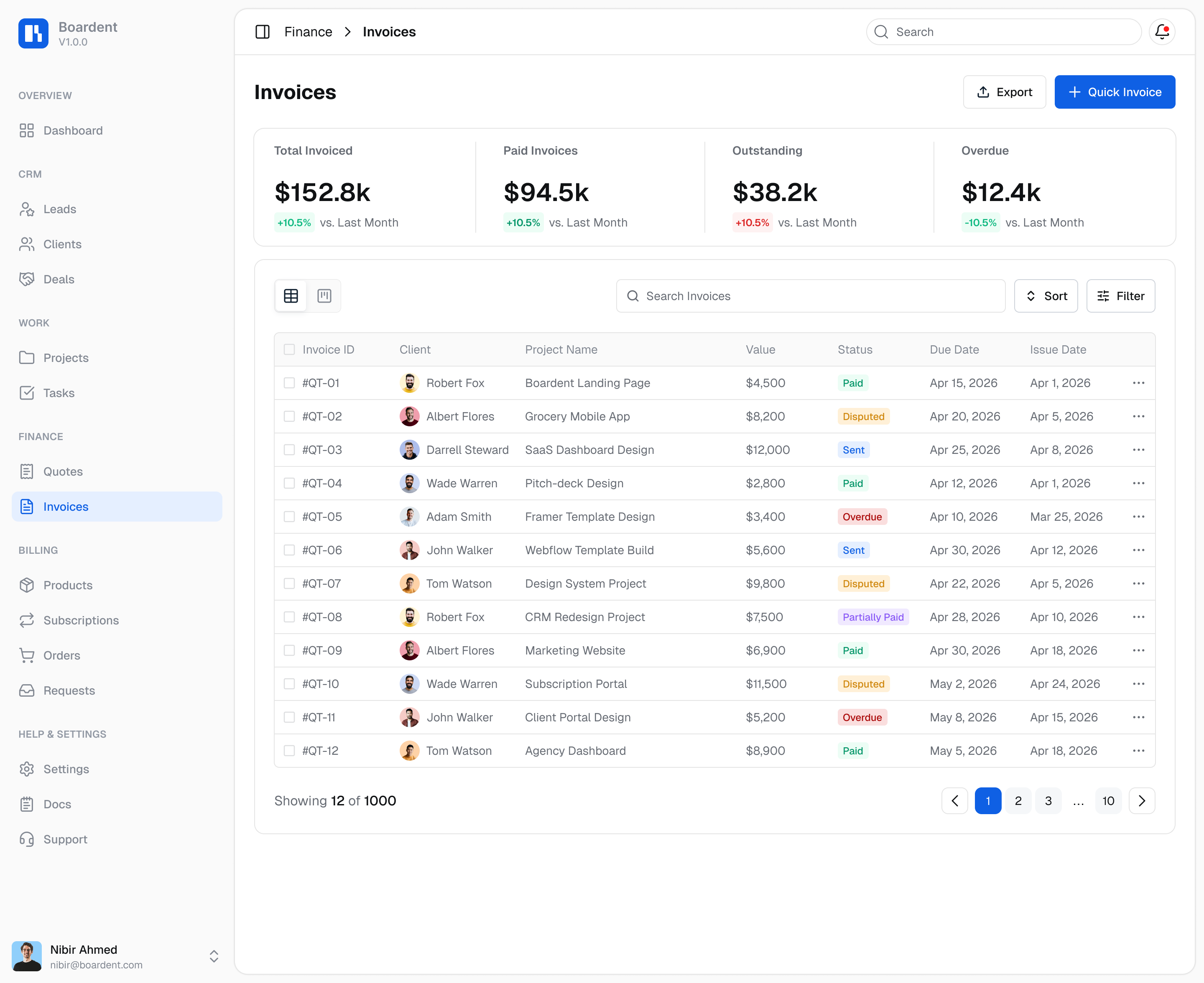Screen dimensions: 1204x983
Task: Click the Due Date column header
Action: [954, 349]
